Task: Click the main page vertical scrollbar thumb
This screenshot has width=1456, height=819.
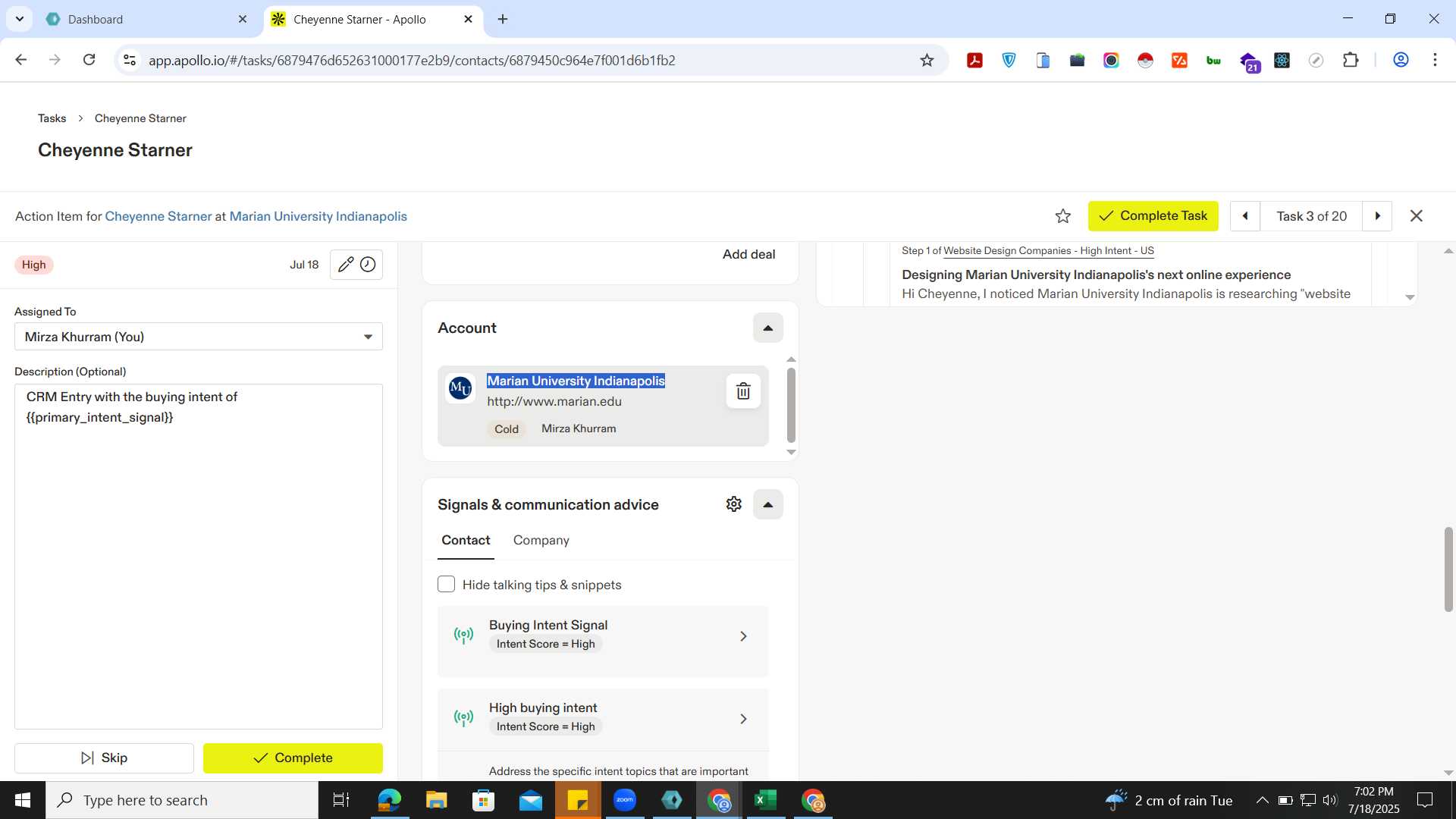Action: point(1448,569)
